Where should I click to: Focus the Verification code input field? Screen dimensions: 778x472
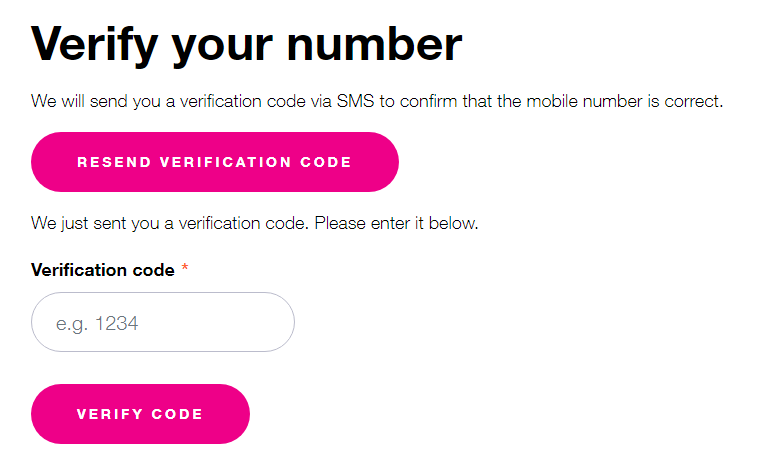[163, 322]
